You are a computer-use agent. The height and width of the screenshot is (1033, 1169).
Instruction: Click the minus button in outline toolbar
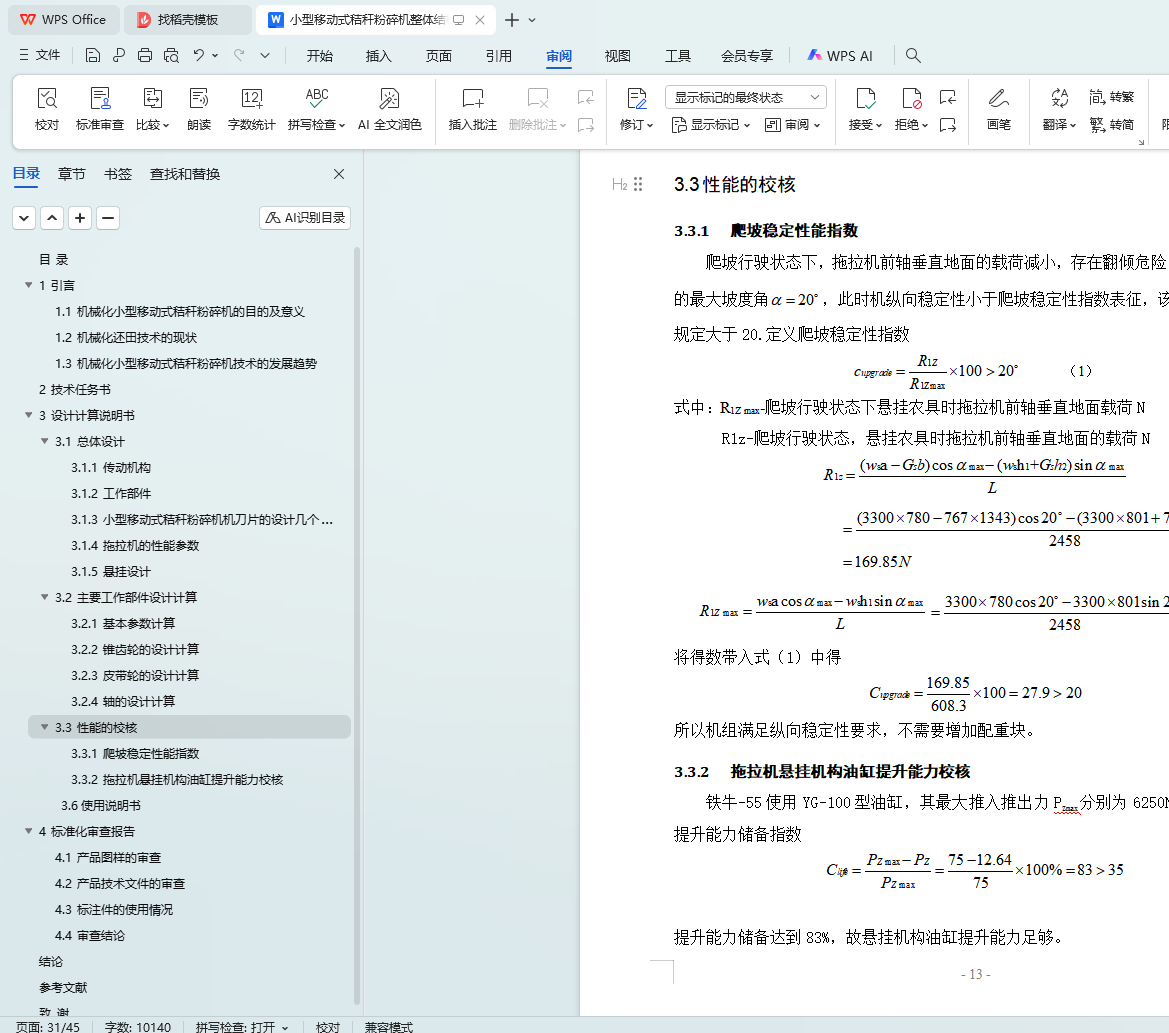point(108,218)
